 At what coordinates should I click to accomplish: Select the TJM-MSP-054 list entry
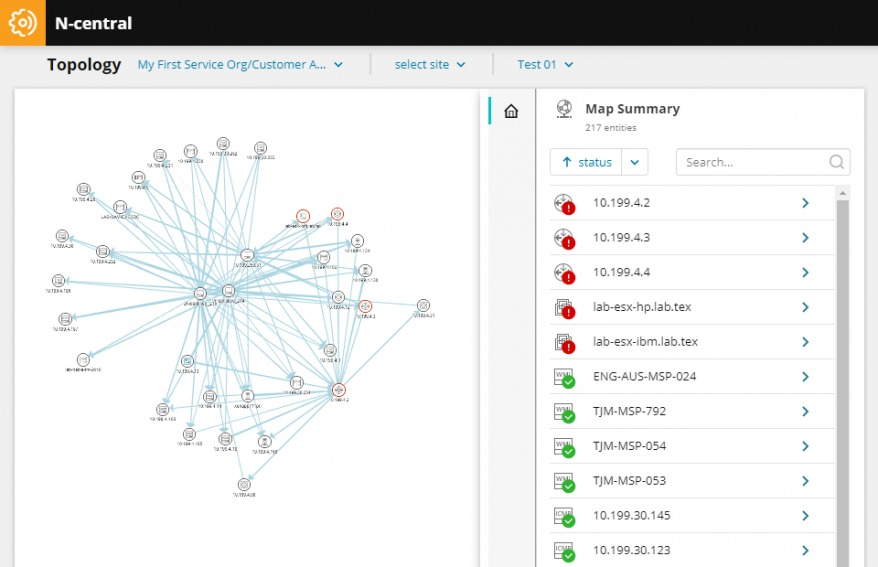(629, 446)
